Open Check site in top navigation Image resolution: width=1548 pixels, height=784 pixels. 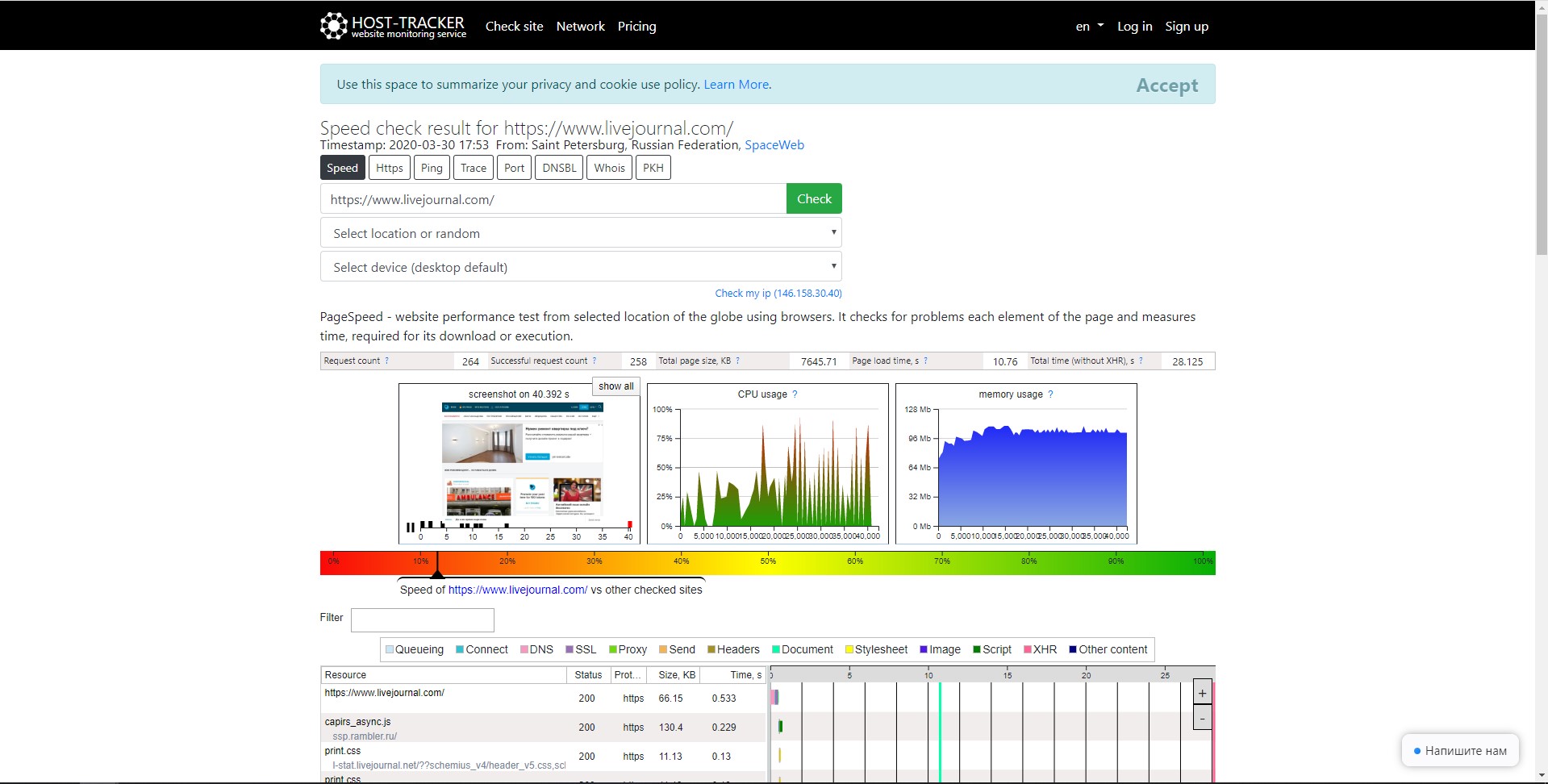pos(514,26)
